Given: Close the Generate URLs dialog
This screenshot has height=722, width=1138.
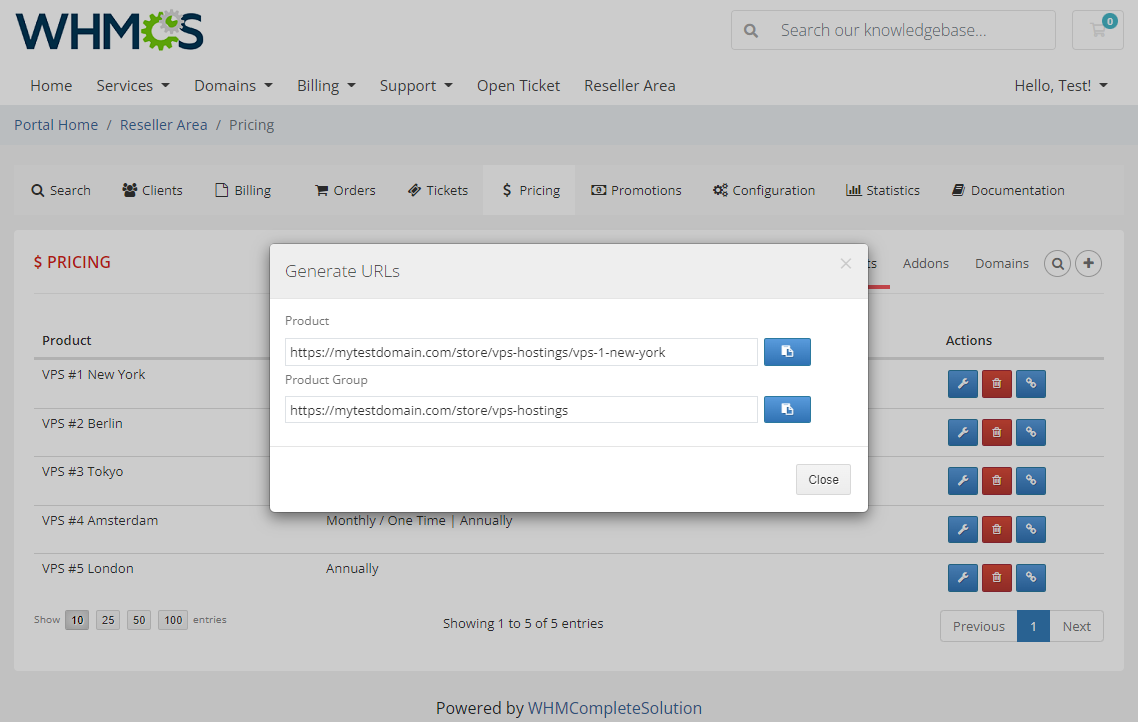Looking at the screenshot, I should click(823, 479).
